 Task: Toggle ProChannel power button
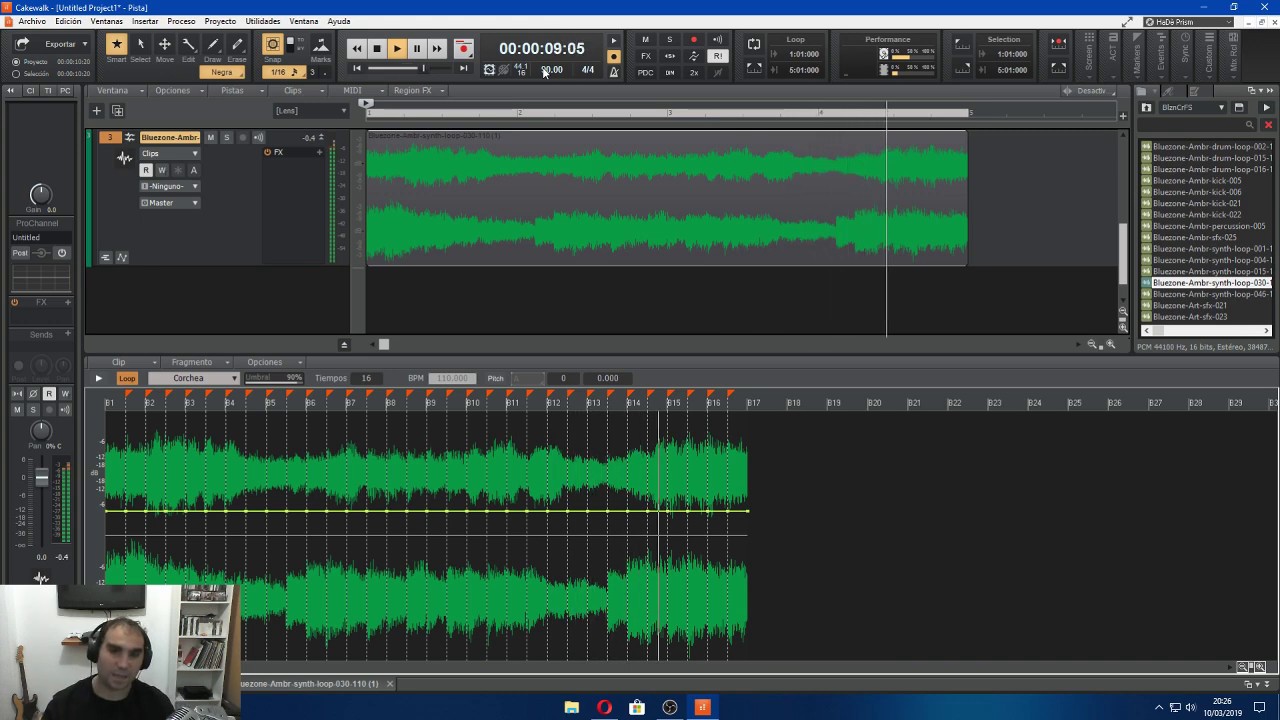click(61, 253)
